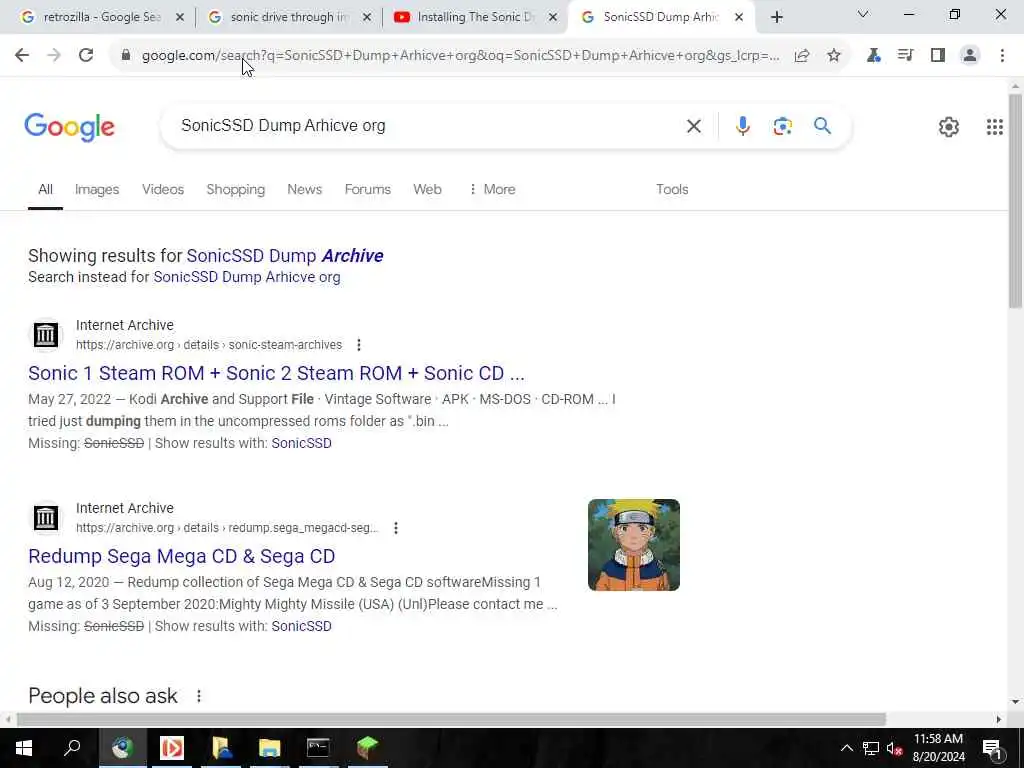Image resolution: width=1024 pixels, height=768 pixels.
Task: Reload the page with the refresh icon
Action: pos(86,56)
